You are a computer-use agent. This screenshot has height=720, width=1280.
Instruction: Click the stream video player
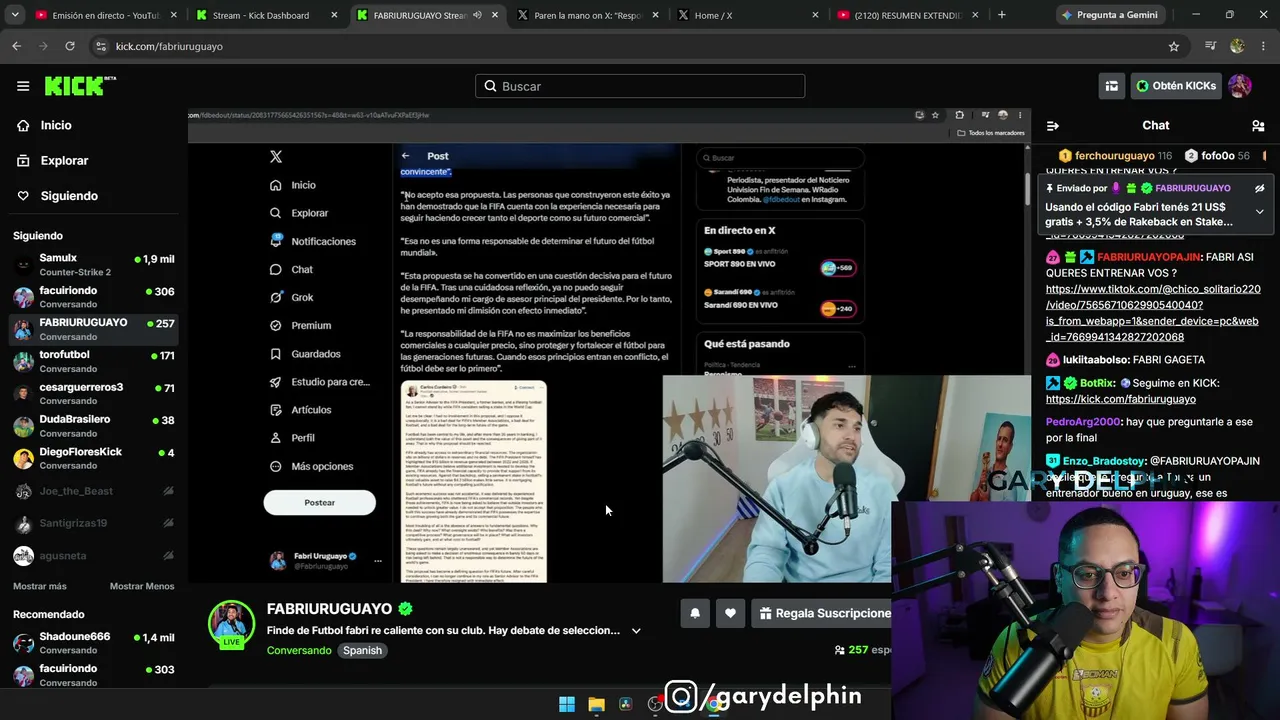609,346
